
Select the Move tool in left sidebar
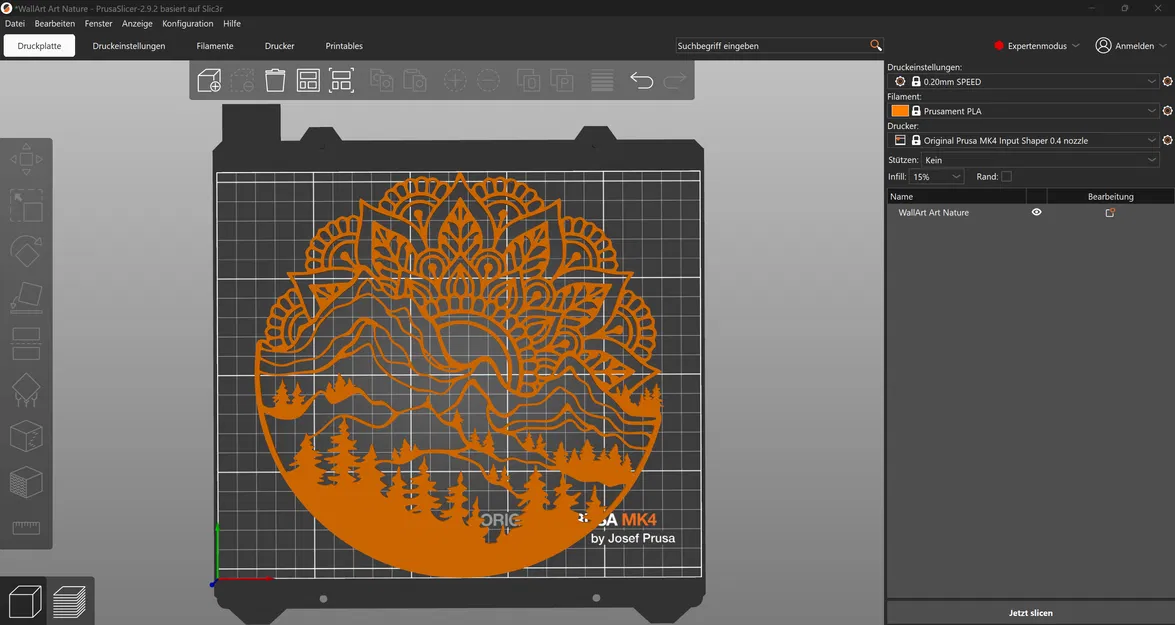click(26, 160)
